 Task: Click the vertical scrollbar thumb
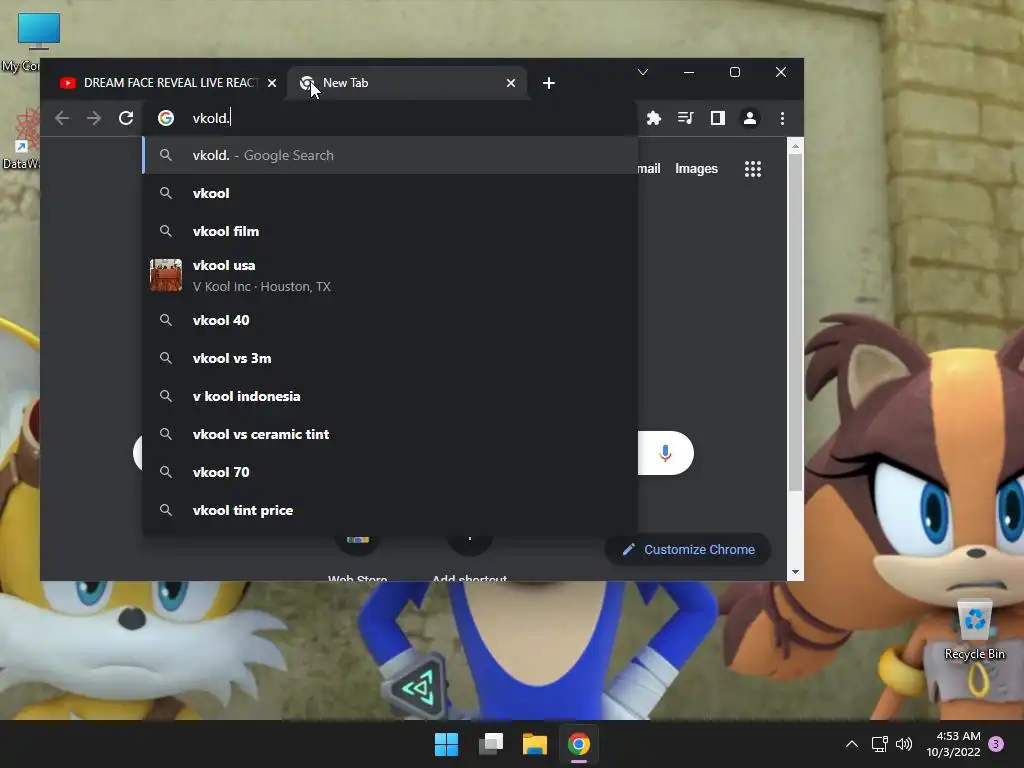pyautogui.click(x=795, y=323)
